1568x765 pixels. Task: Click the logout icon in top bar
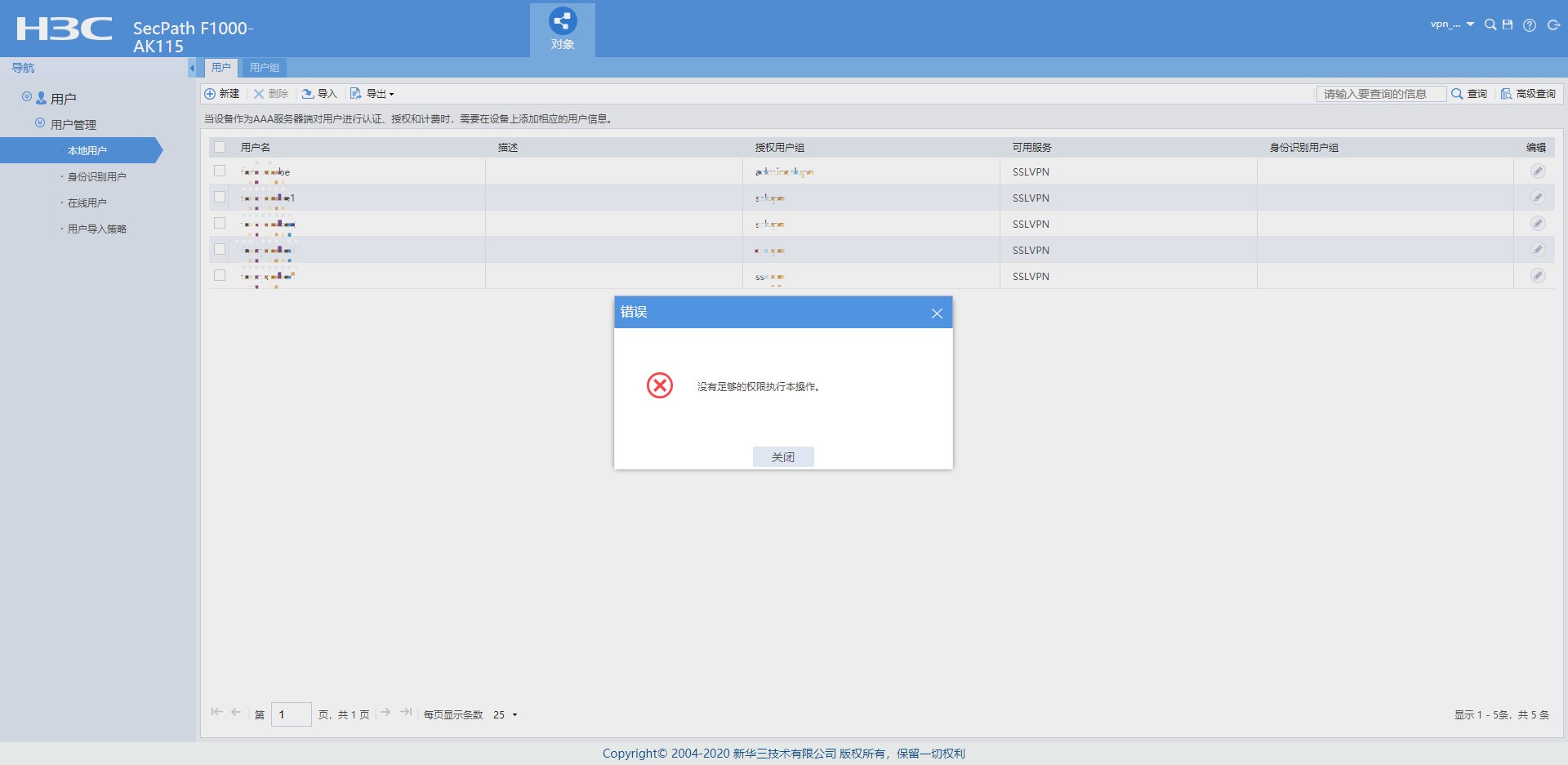[1553, 25]
